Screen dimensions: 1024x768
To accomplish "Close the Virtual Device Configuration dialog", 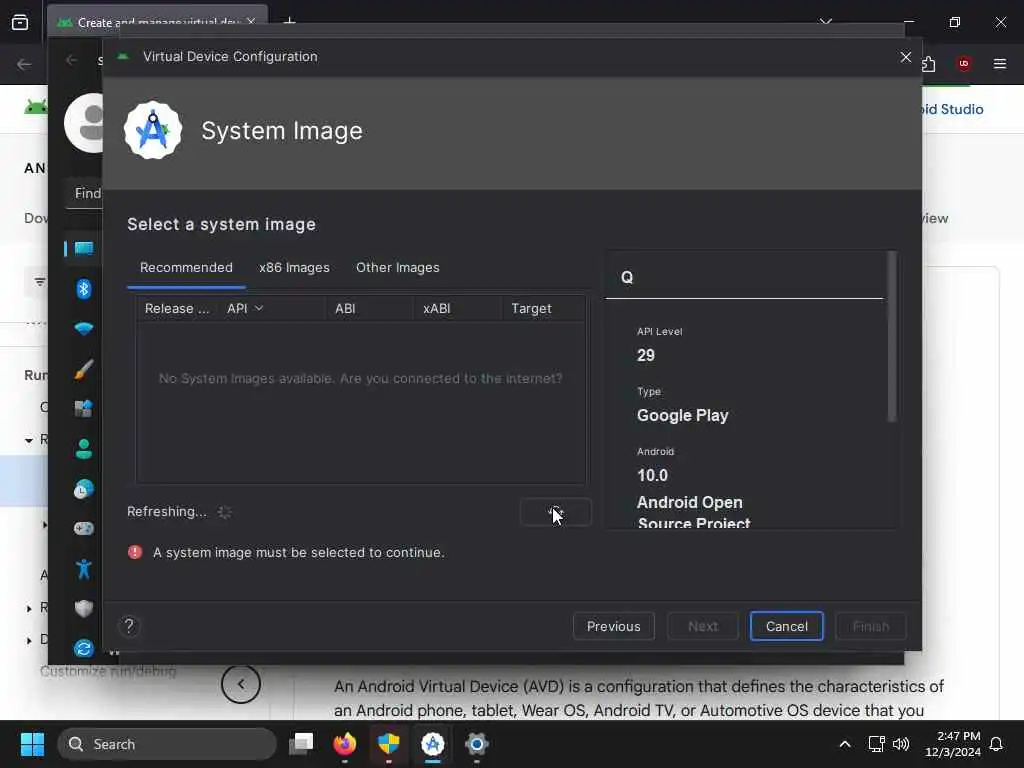I will click(x=905, y=57).
